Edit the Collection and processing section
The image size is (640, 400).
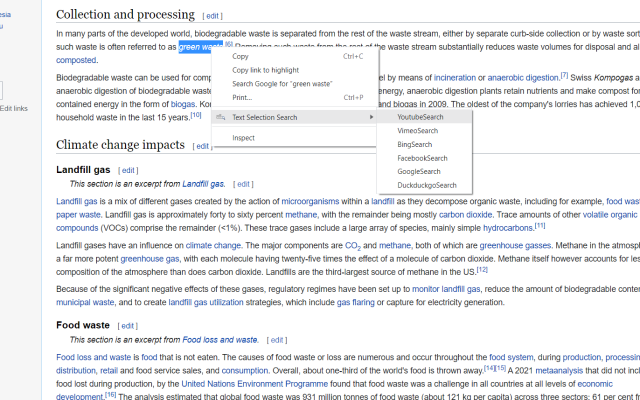212,16
